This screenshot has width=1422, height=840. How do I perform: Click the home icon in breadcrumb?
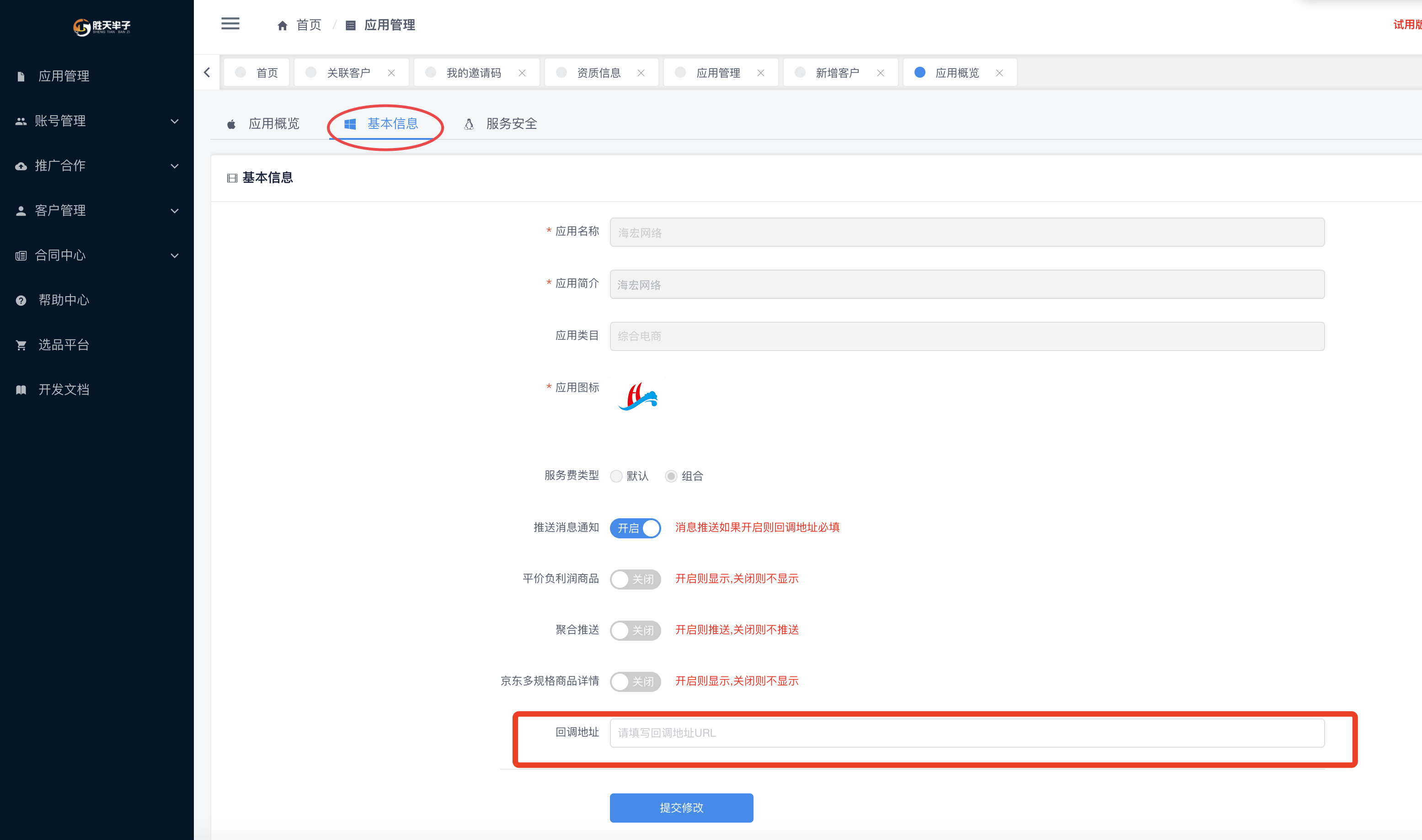point(282,26)
